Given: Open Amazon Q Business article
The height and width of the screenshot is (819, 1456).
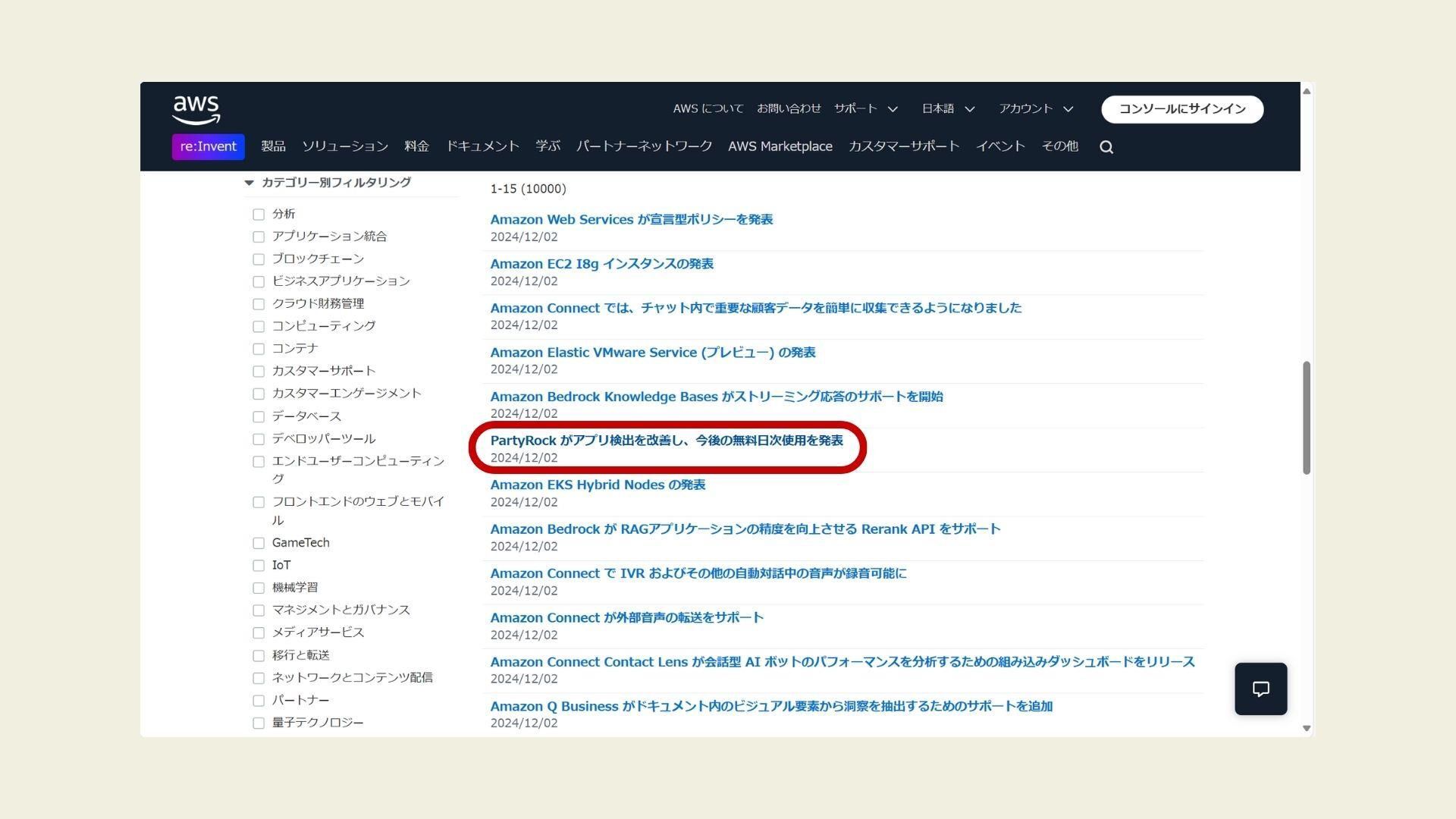Looking at the screenshot, I should (771, 707).
